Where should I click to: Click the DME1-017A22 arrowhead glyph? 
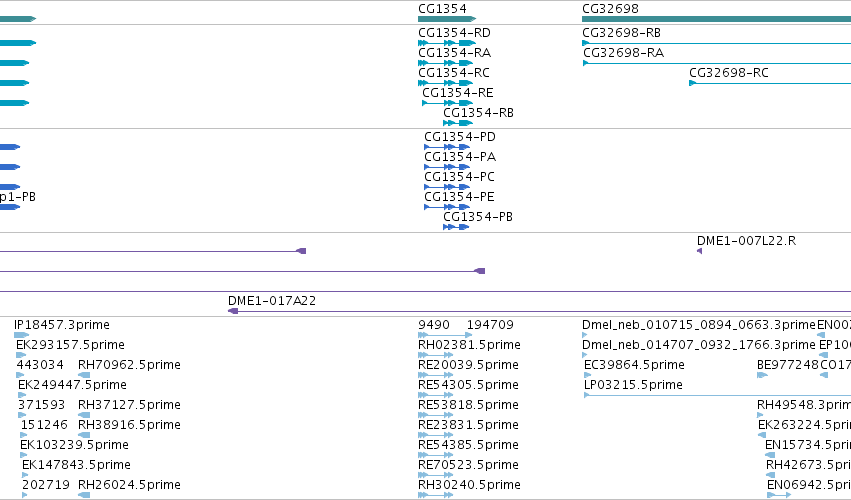233,311
